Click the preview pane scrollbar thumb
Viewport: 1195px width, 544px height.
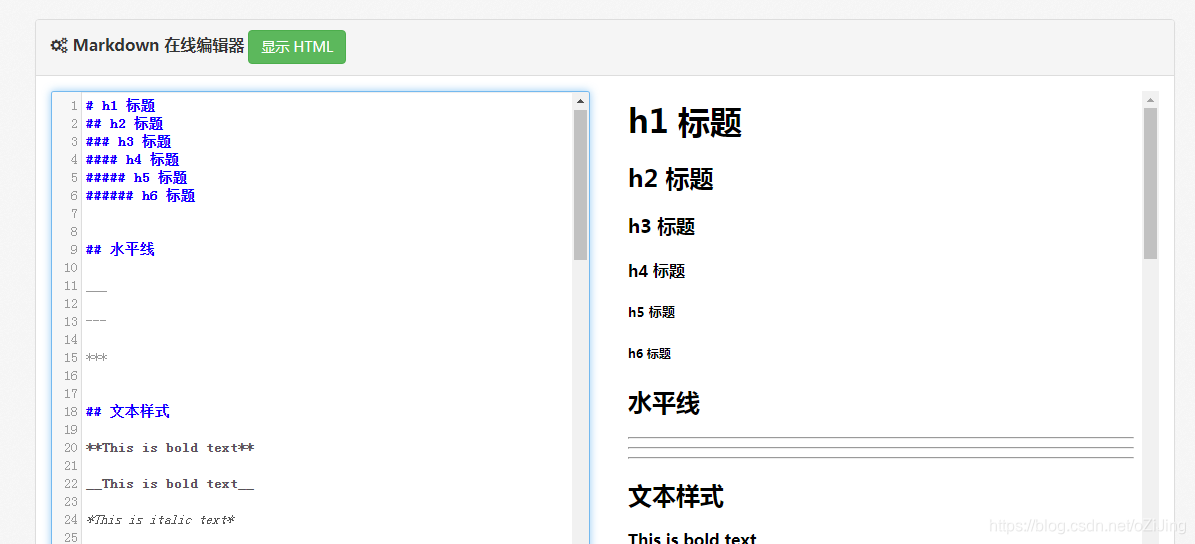pos(1150,183)
